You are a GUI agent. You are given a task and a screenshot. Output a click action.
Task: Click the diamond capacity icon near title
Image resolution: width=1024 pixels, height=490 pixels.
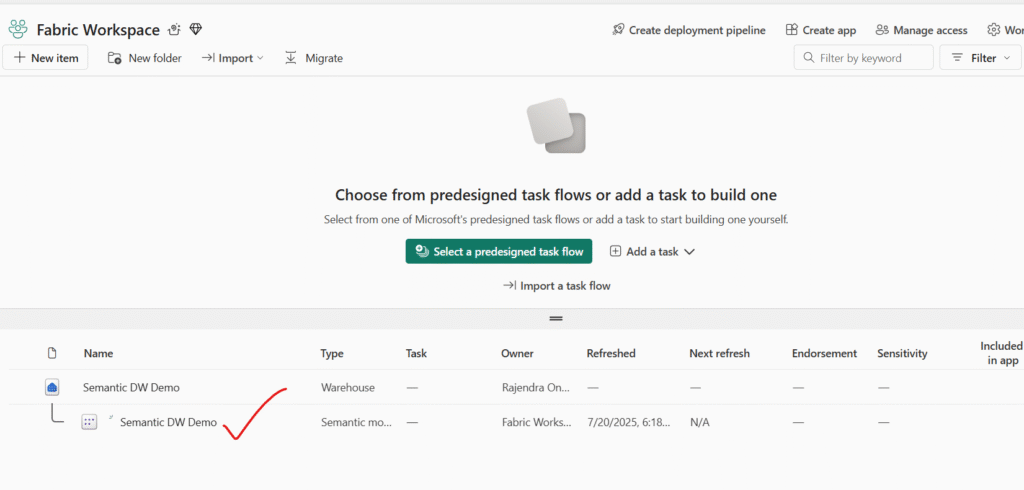click(195, 29)
